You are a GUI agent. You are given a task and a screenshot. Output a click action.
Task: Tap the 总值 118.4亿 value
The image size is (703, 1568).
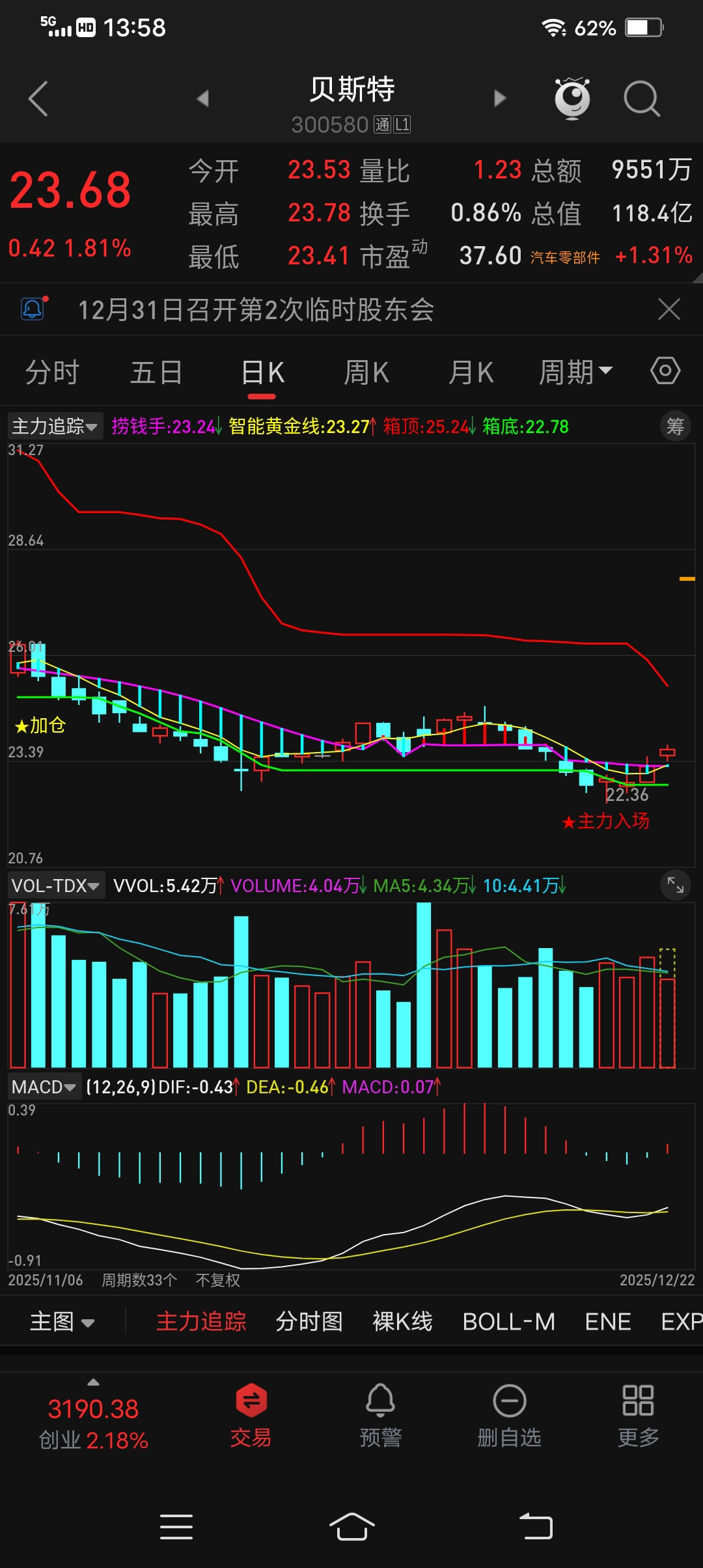coord(612,213)
